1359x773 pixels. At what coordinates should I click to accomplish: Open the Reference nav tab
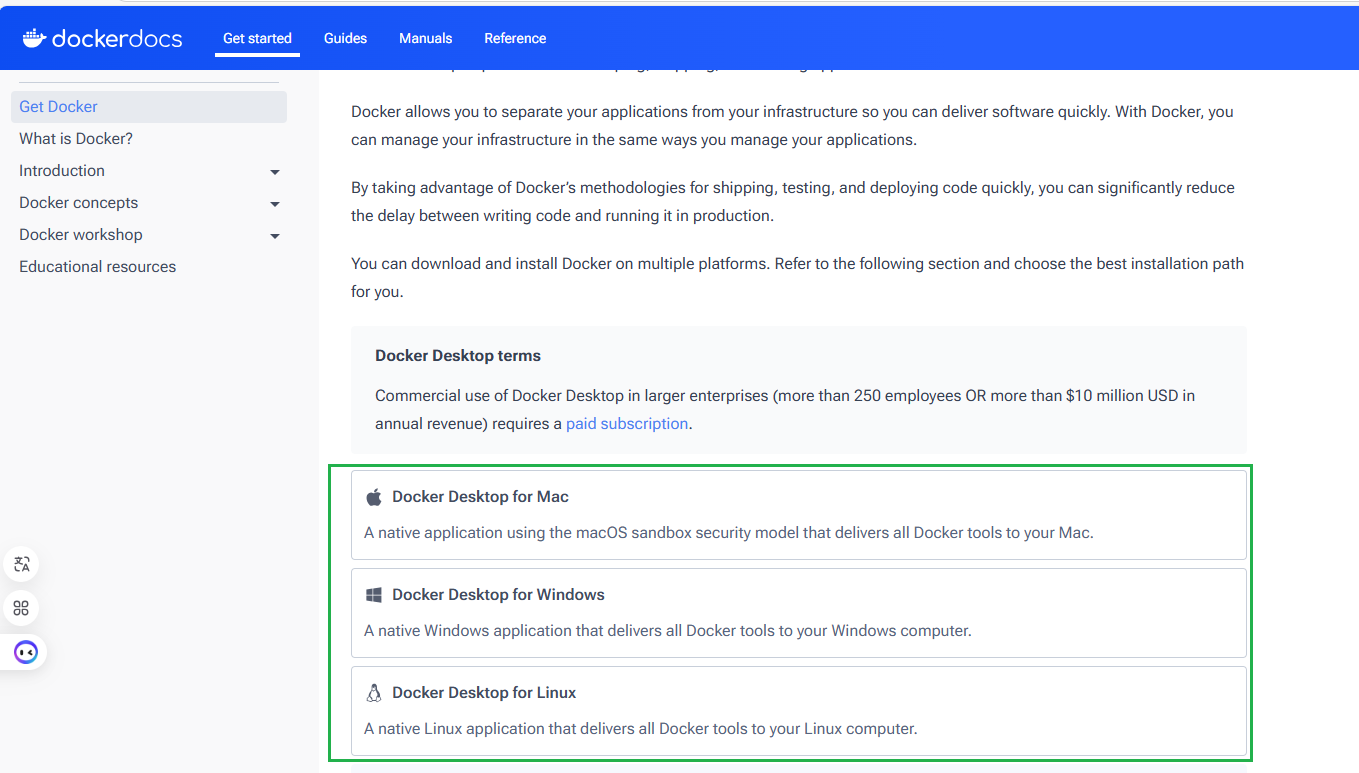click(x=515, y=38)
